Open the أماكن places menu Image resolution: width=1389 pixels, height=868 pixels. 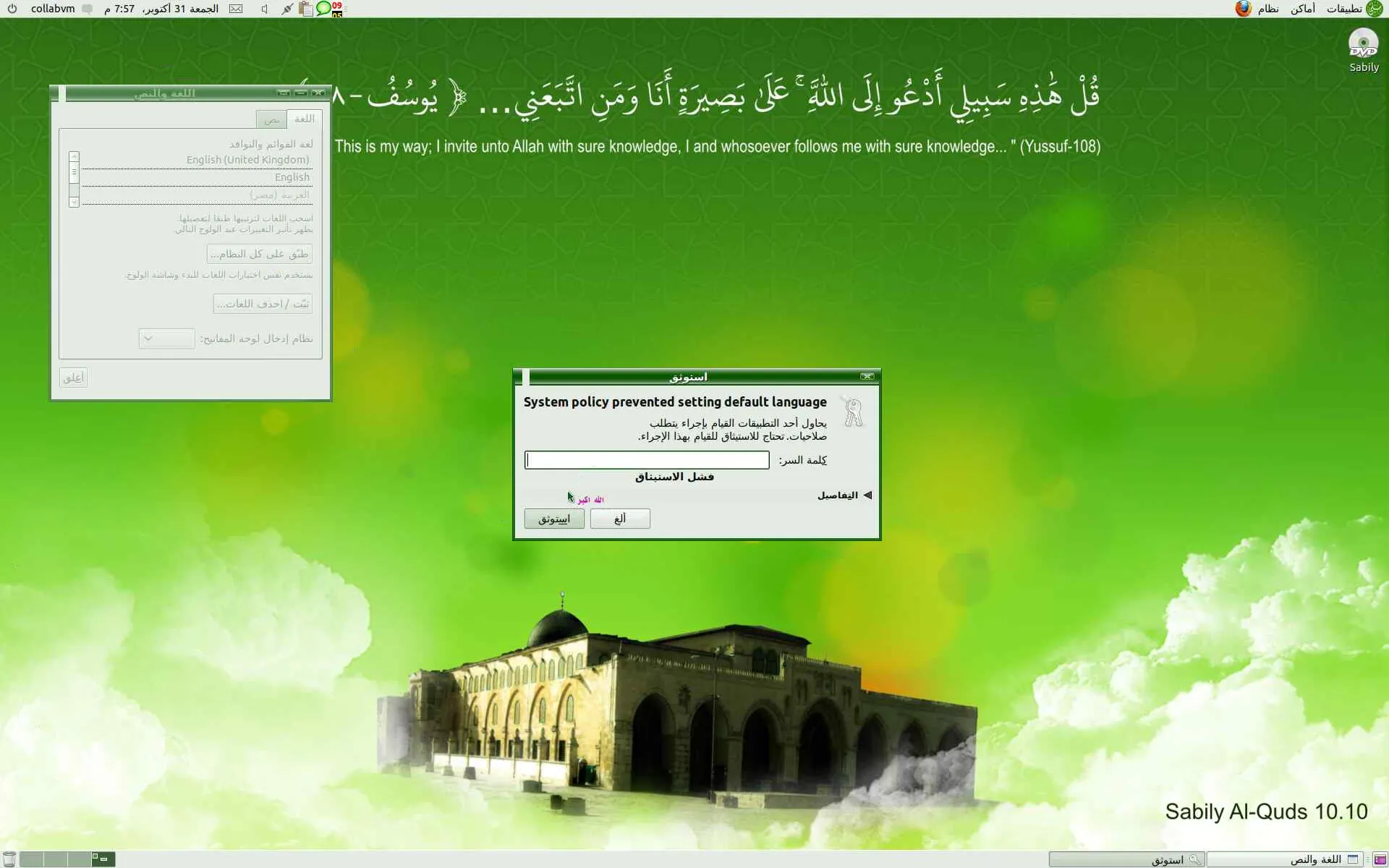1303,9
